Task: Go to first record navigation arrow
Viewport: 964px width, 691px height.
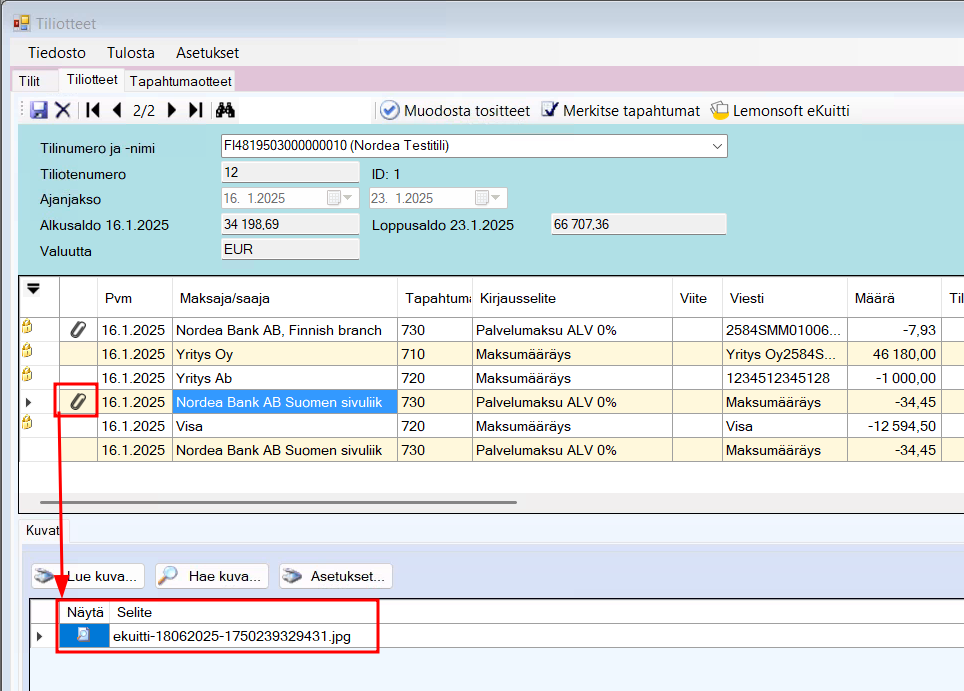Action: (x=93, y=110)
